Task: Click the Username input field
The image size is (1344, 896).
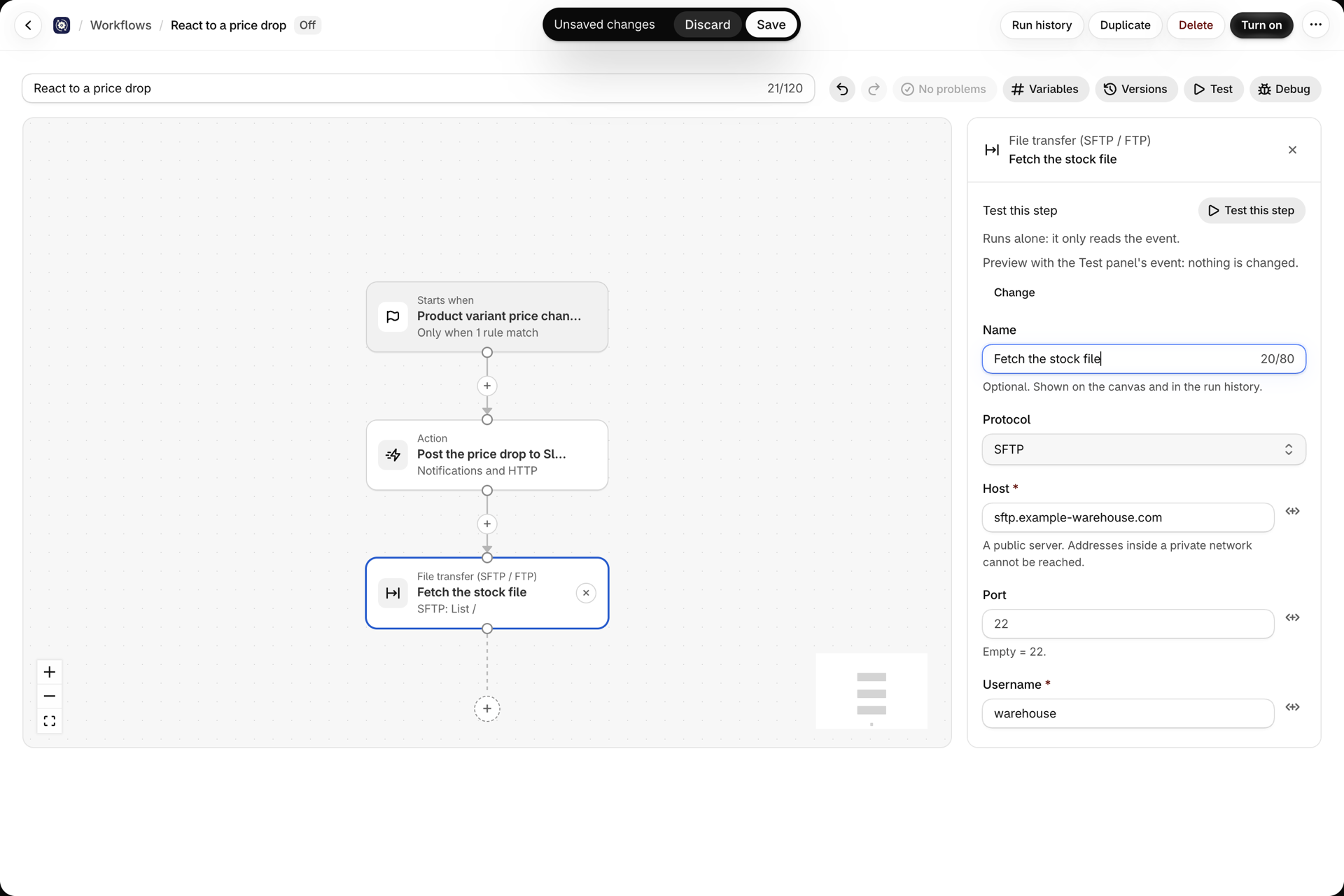Action: 1128,713
